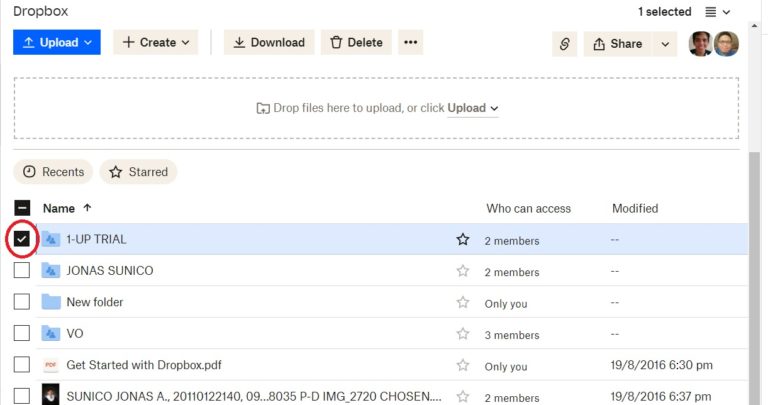Click the Download button
Image resolution: width=768 pixels, height=405 pixels.
[269, 43]
